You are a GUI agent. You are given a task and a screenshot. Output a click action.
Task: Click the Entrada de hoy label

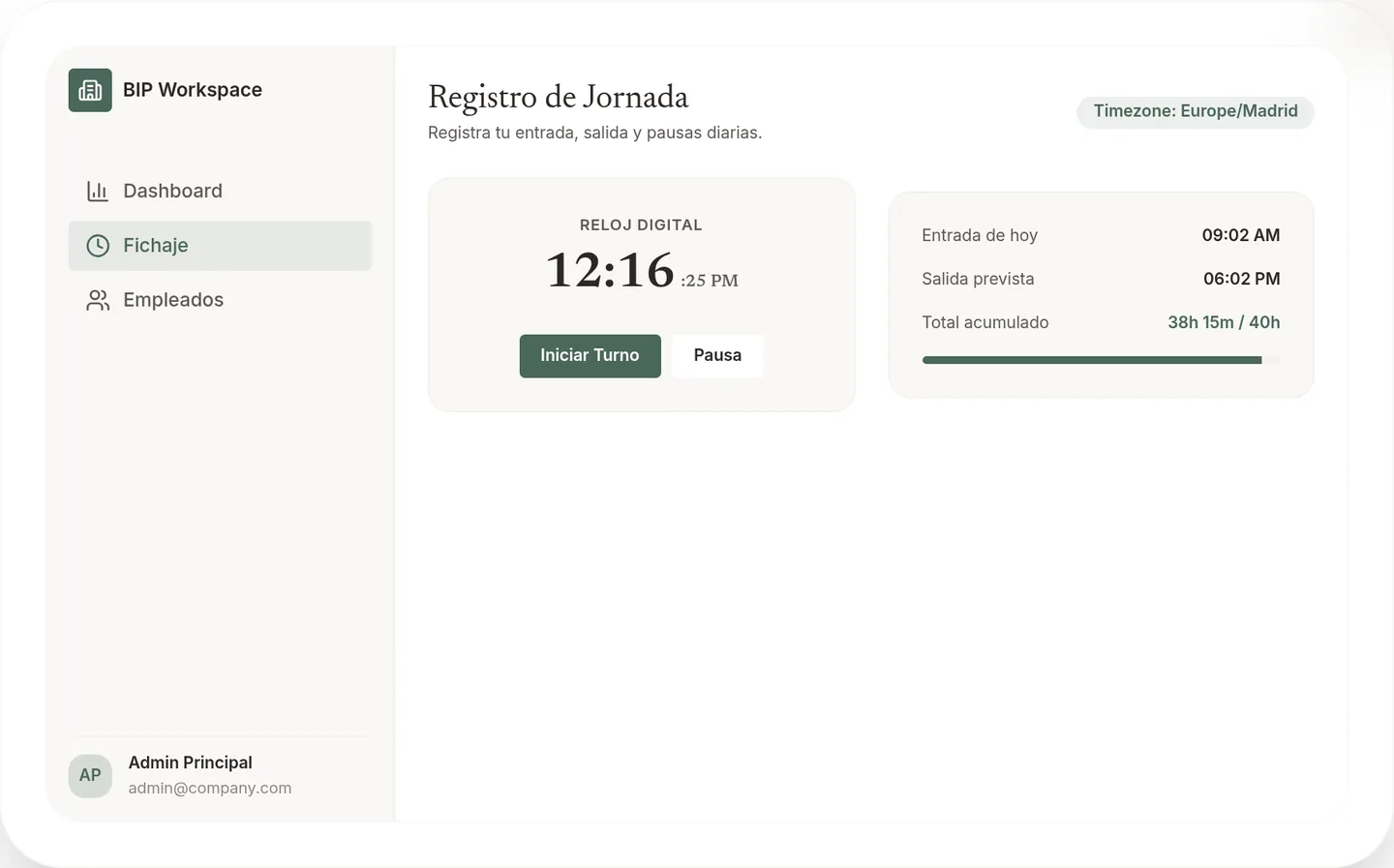(x=980, y=235)
